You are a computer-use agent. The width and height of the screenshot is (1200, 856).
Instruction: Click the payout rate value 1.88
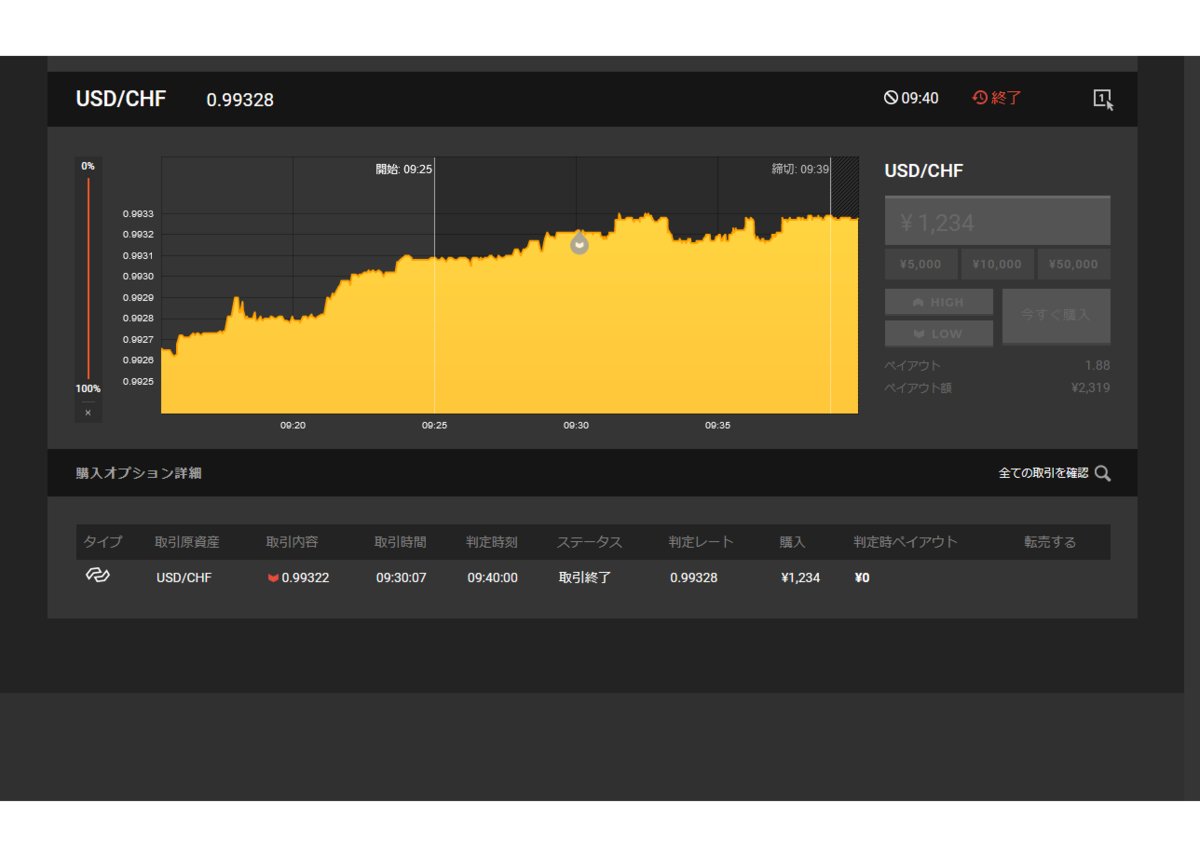pos(1097,365)
